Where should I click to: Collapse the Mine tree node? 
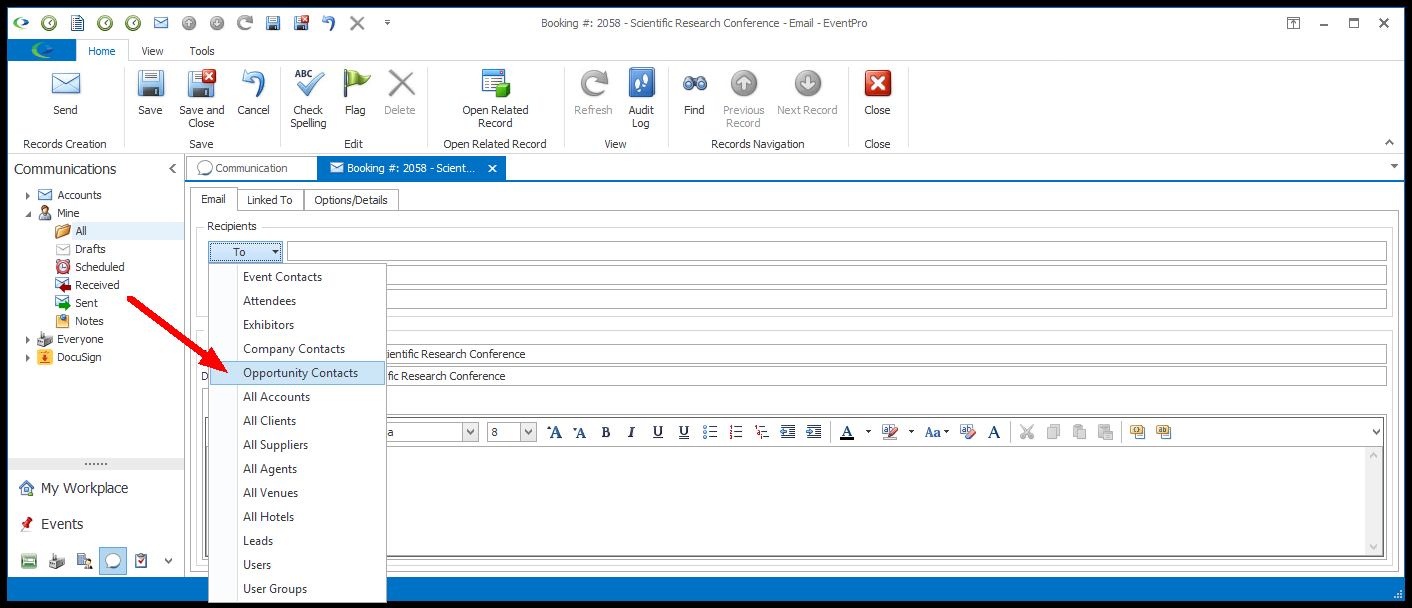[x=28, y=213]
